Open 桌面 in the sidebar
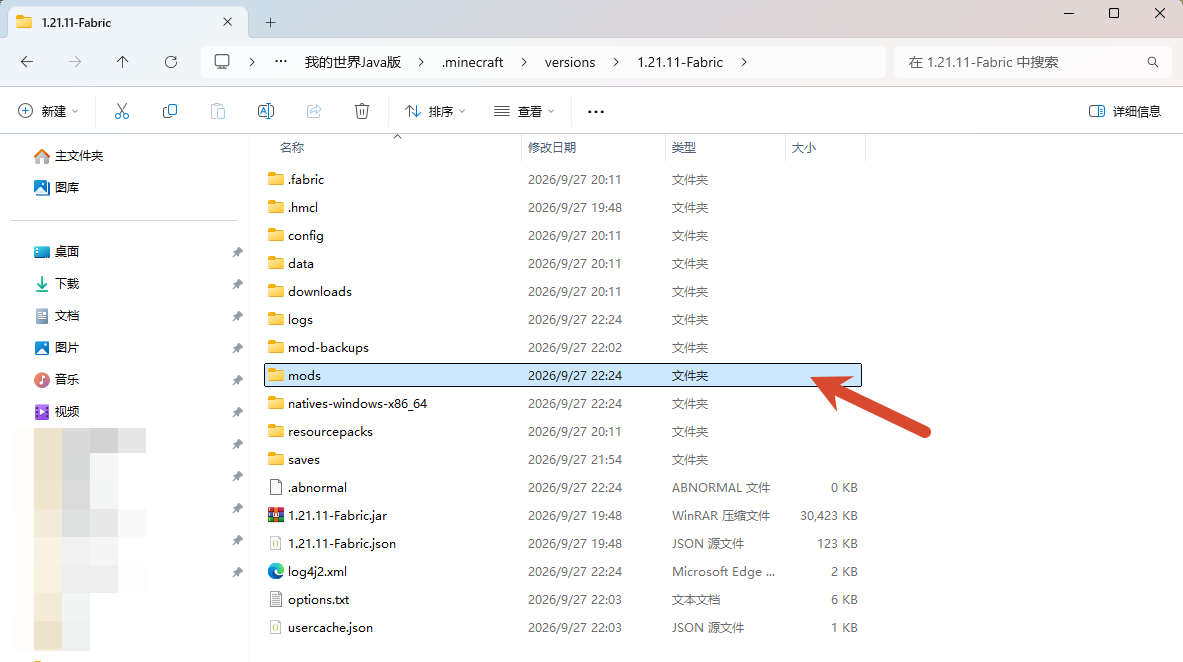 pyautogui.click(x=57, y=251)
